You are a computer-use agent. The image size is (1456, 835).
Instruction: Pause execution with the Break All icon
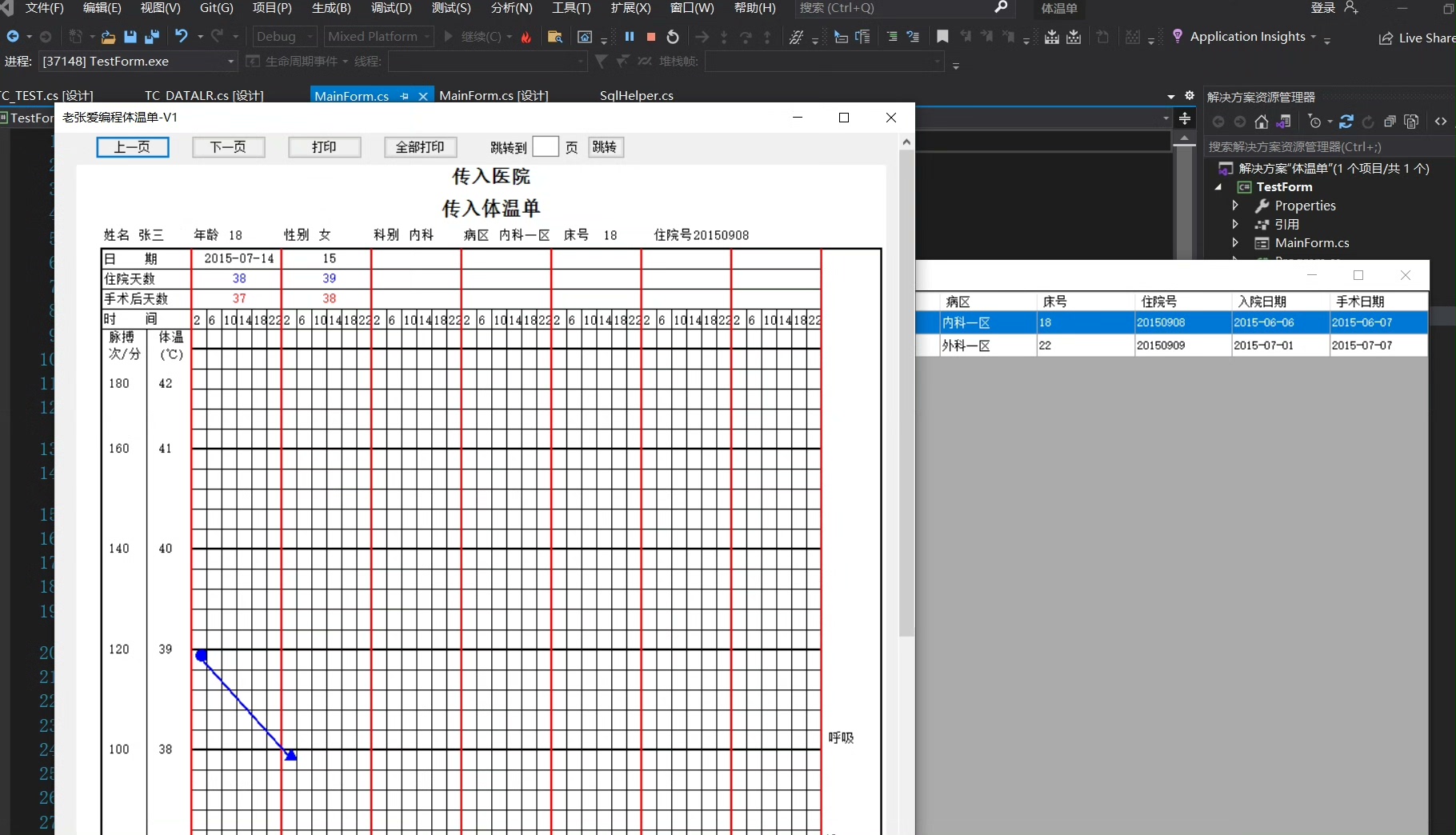[630, 37]
